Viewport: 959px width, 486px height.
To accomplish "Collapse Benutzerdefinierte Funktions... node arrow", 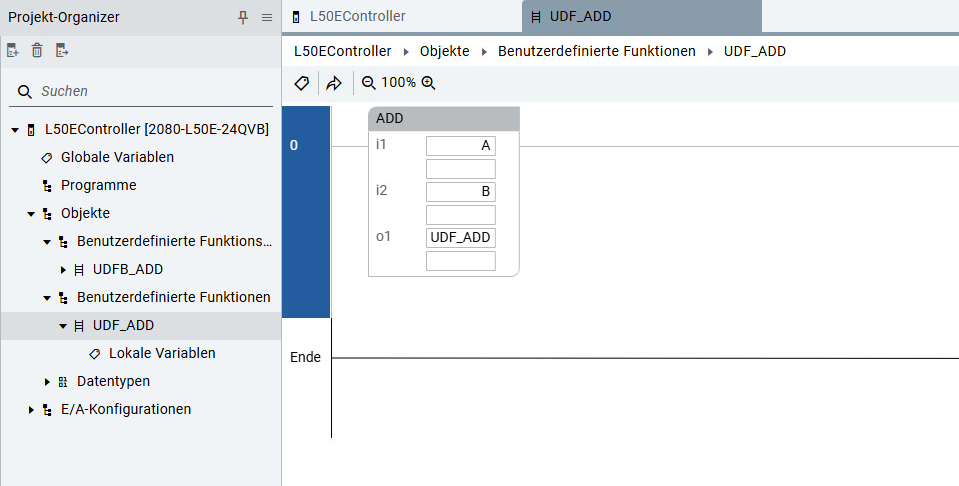I will pos(47,242).
